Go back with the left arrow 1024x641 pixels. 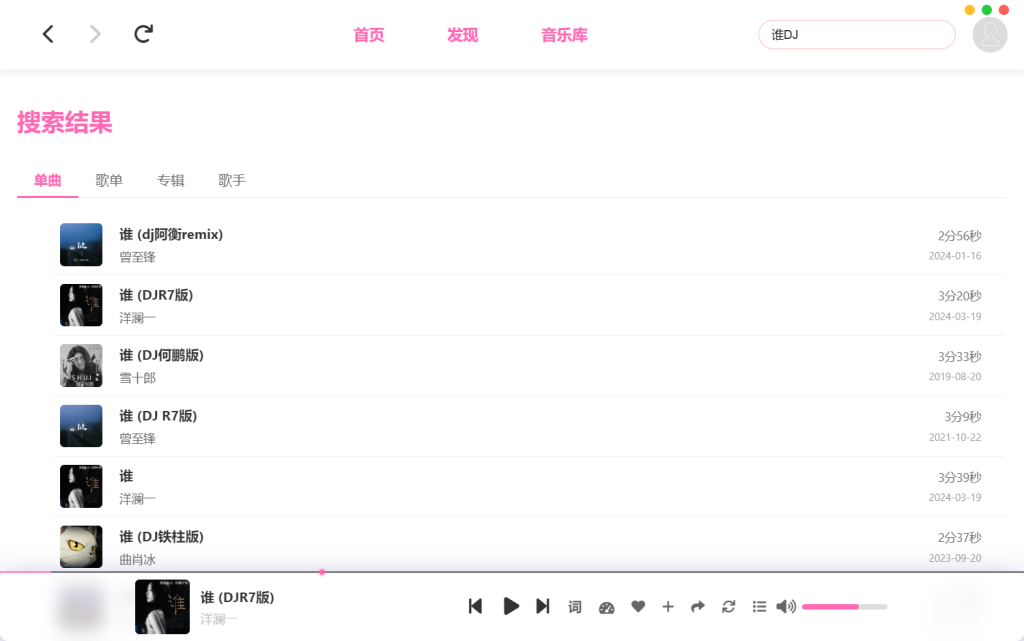[48, 35]
